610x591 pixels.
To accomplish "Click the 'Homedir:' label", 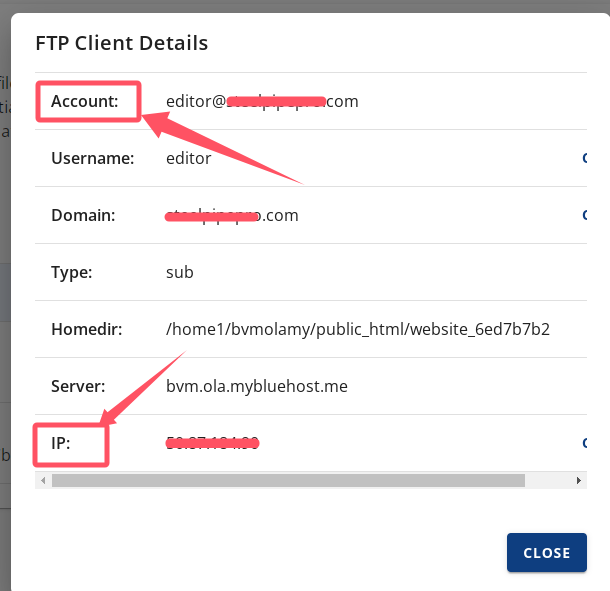I will coord(86,329).
